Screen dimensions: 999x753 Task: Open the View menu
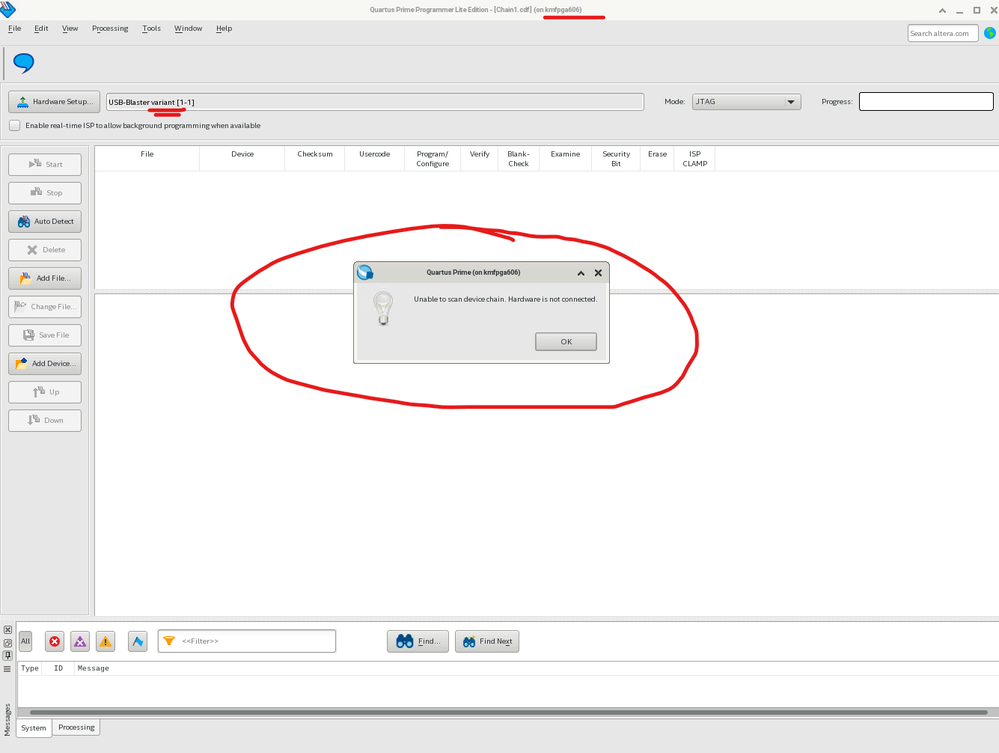70,28
